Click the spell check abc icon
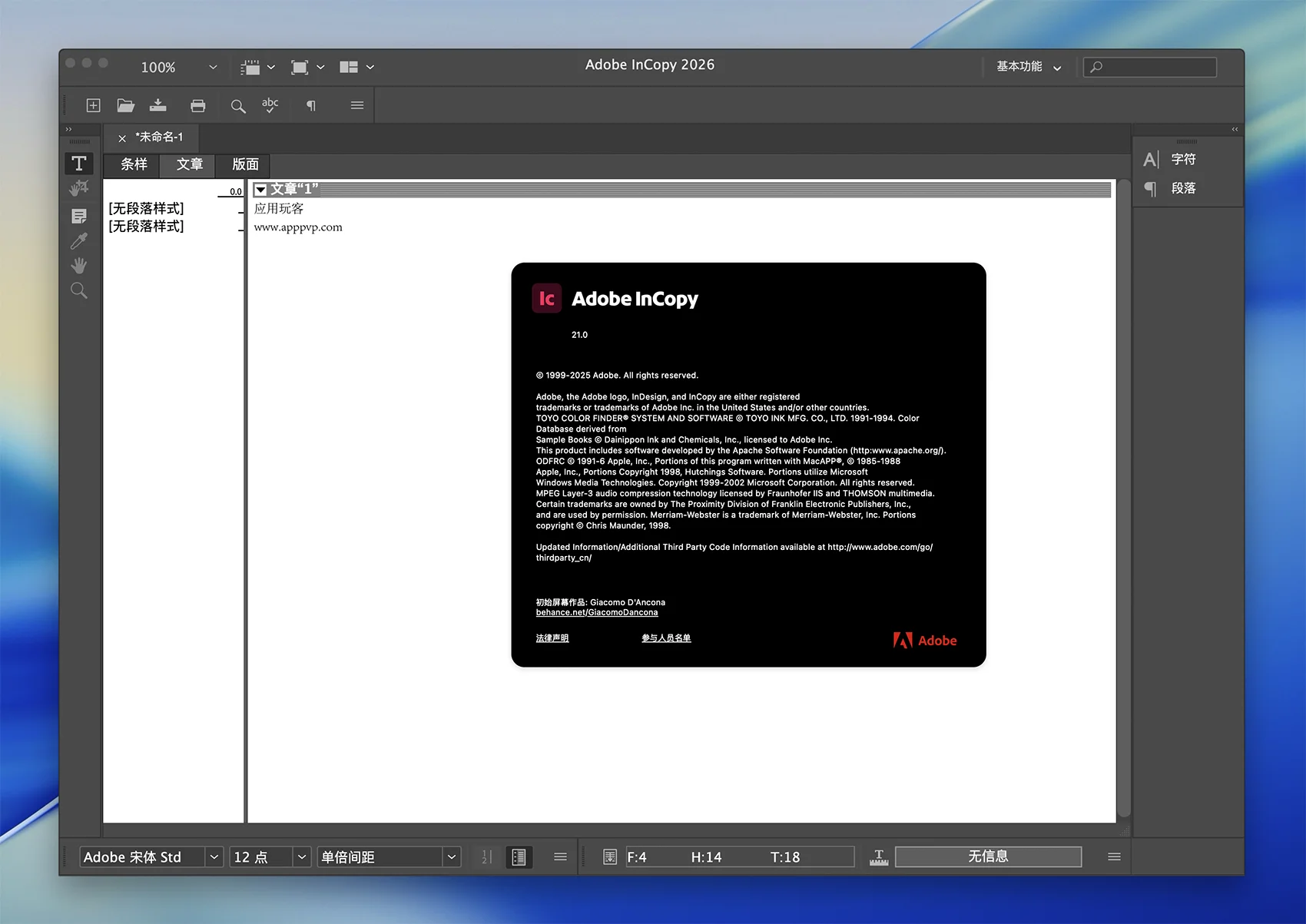1306x924 pixels. click(270, 106)
